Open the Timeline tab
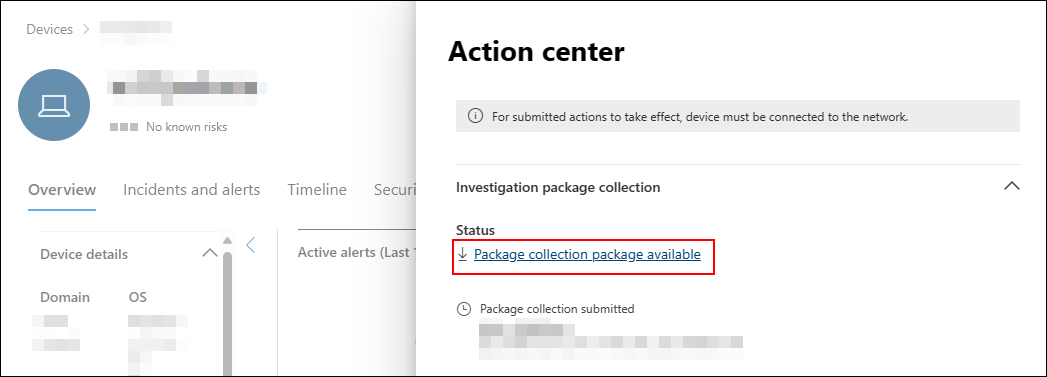 pos(317,190)
